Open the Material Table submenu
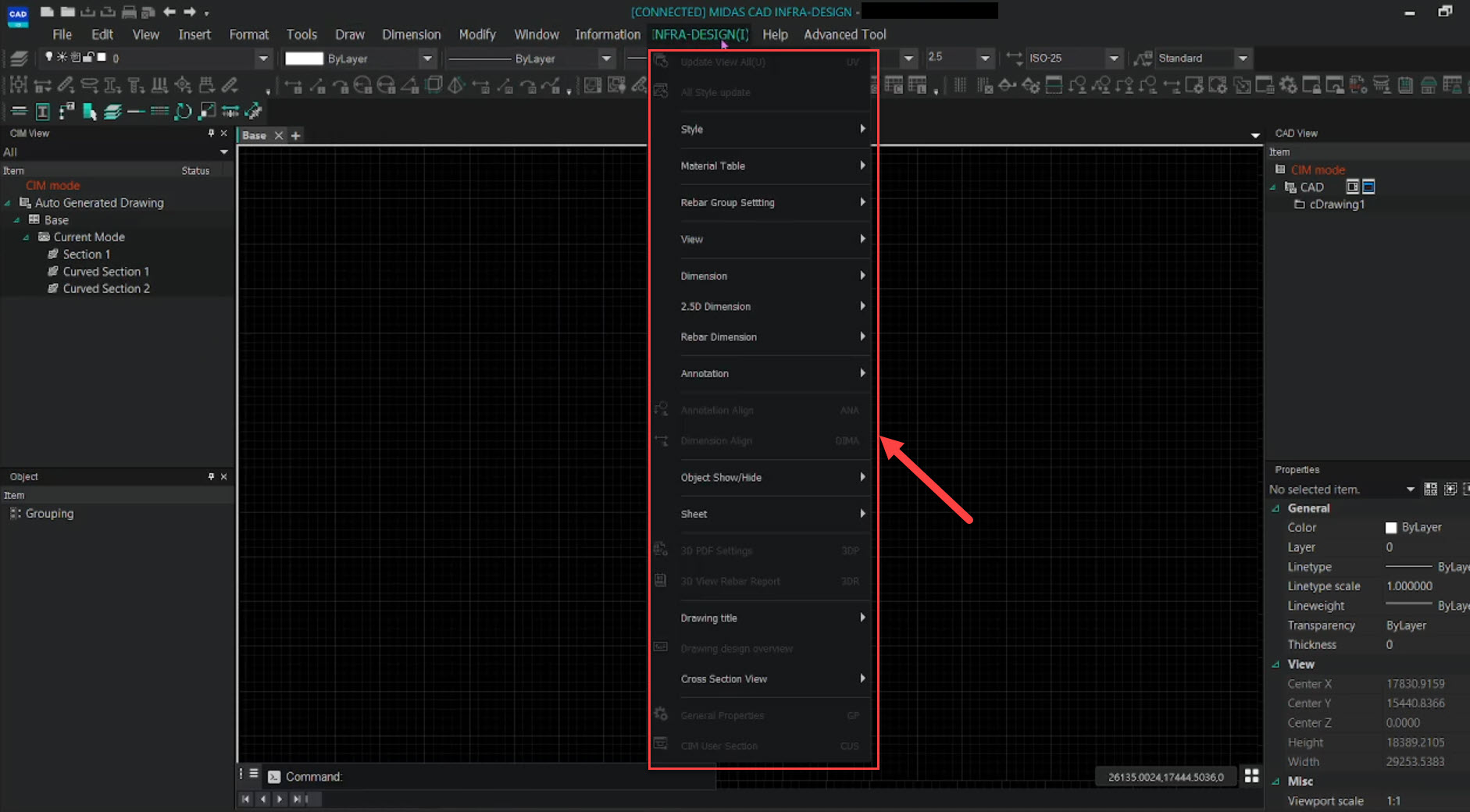Image resolution: width=1470 pixels, height=812 pixels. click(773, 166)
